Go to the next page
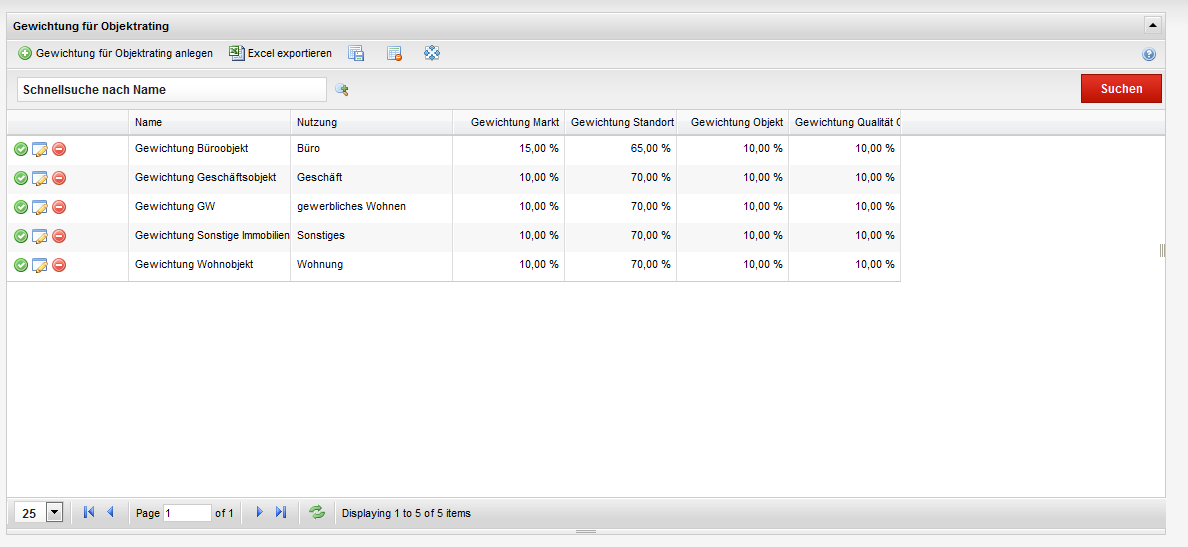This screenshot has height=547, width=1188. click(x=259, y=512)
